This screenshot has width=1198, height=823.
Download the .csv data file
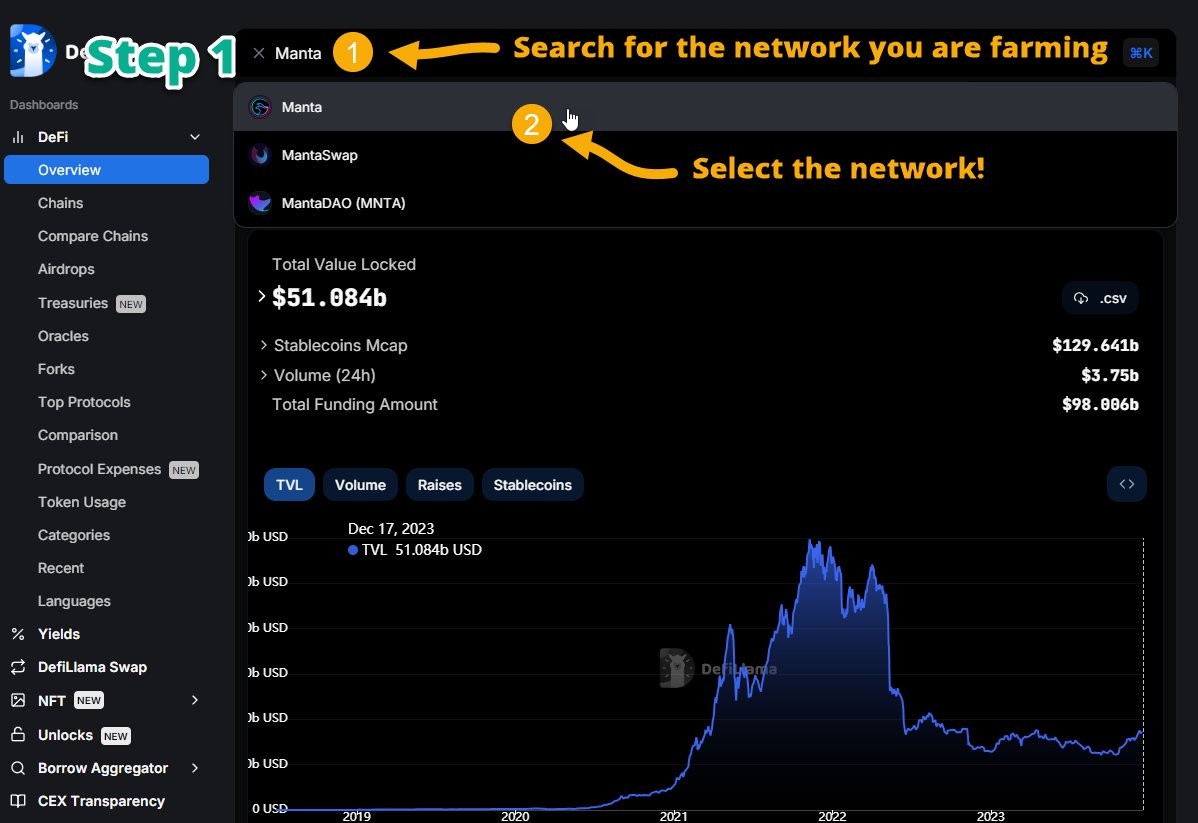pyautogui.click(x=1100, y=298)
